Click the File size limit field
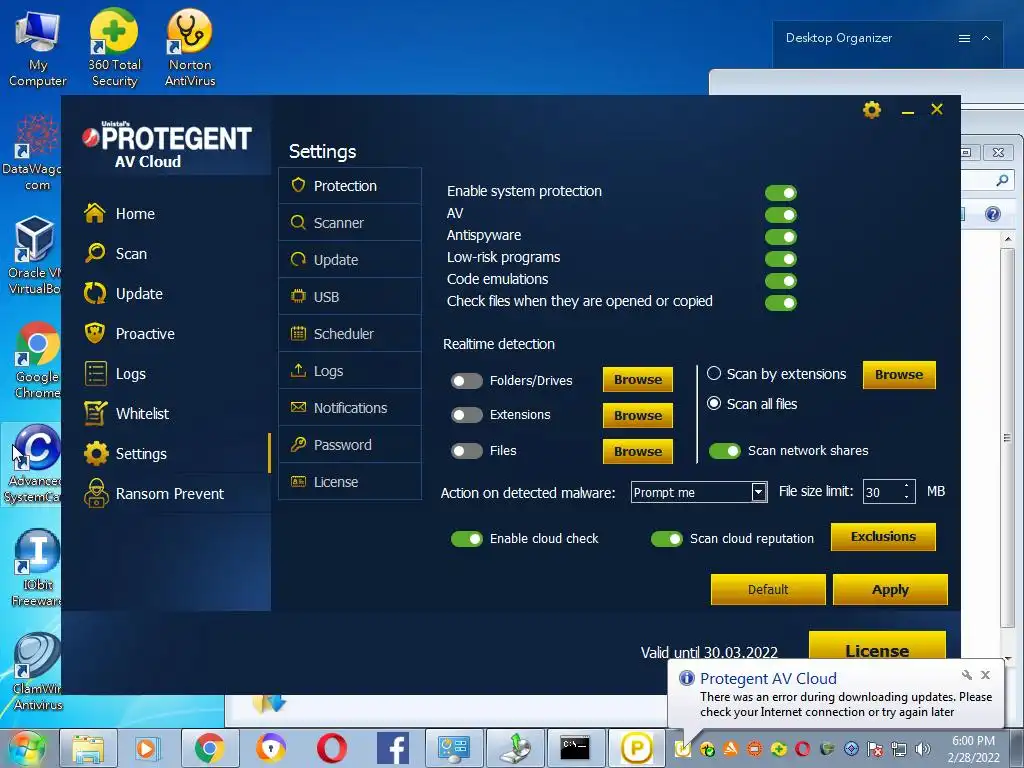 click(x=882, y=492)
